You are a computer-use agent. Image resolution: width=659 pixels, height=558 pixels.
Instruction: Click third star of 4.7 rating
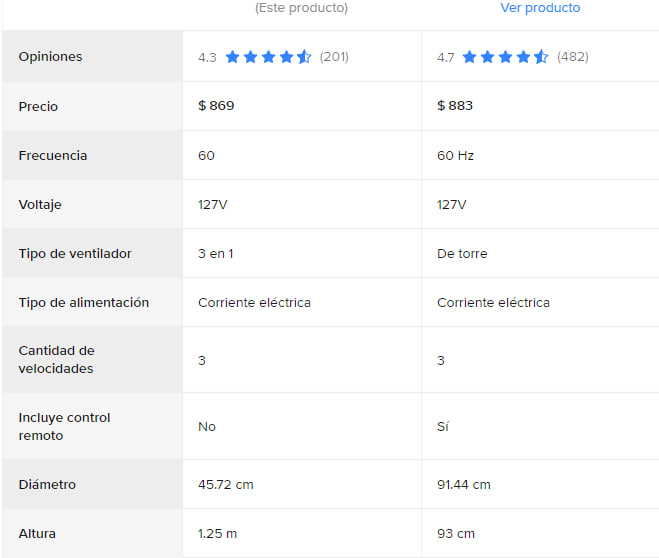pos(505,56)
